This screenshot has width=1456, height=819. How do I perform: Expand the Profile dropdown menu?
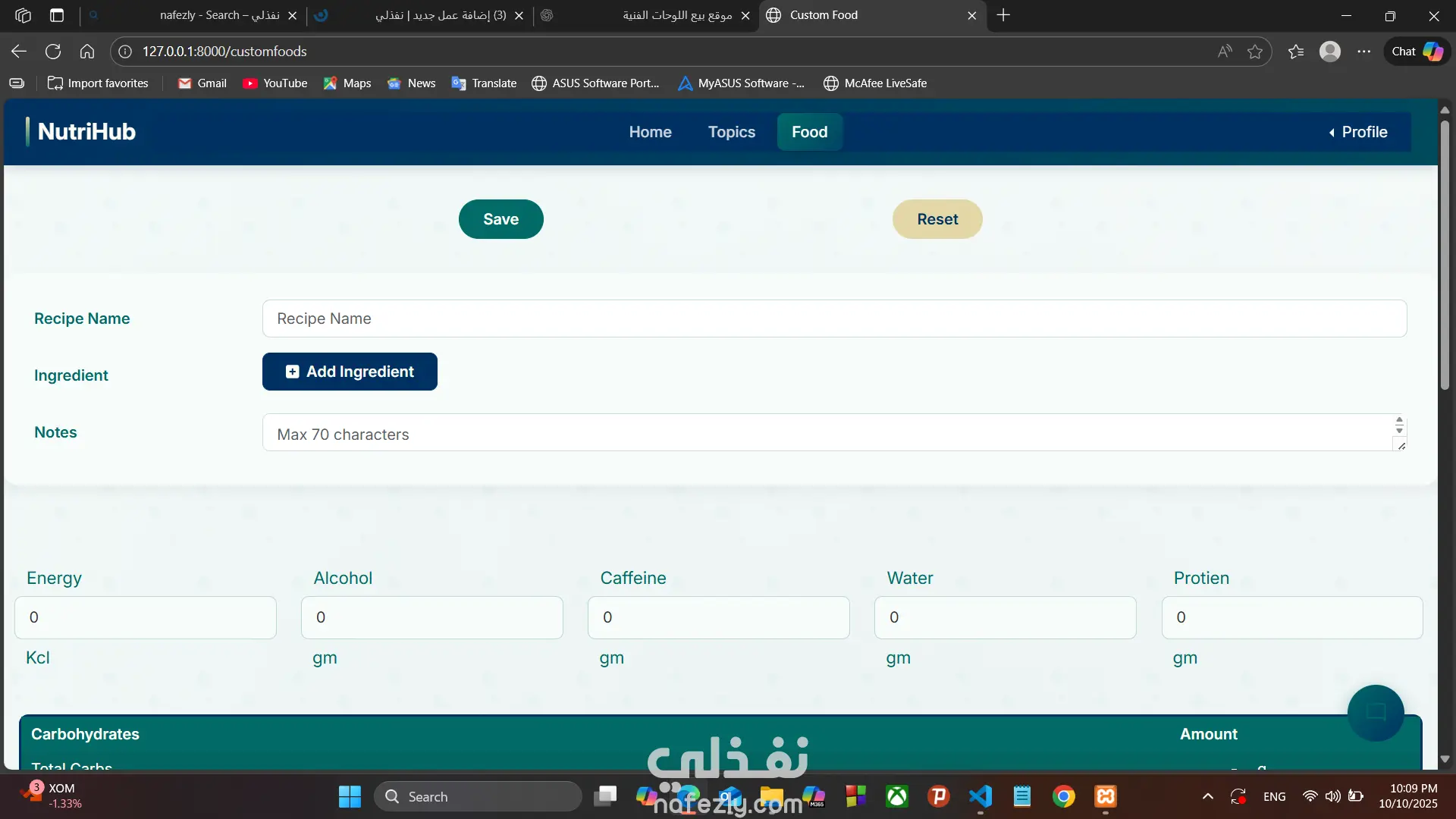coord(1357,132)
